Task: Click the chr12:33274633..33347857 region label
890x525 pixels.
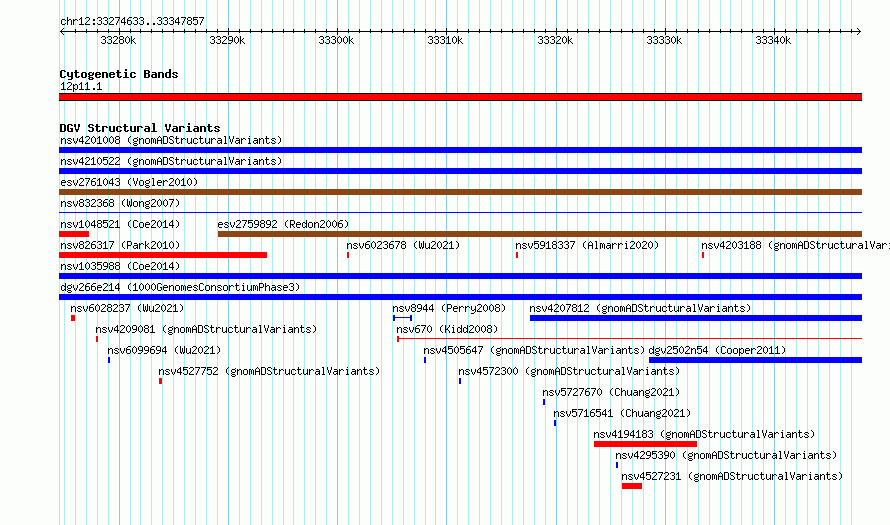Action: [132, 21]
